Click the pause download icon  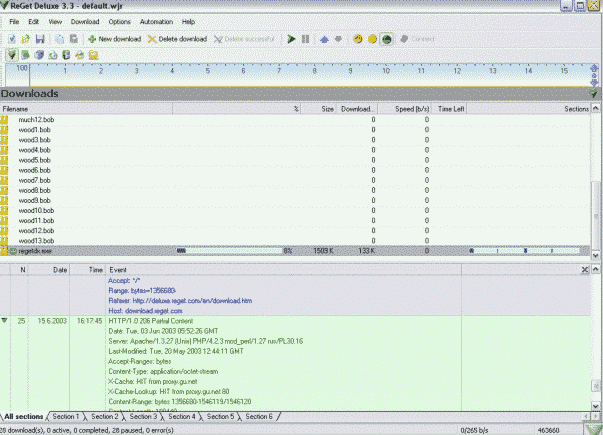[305, 39]
